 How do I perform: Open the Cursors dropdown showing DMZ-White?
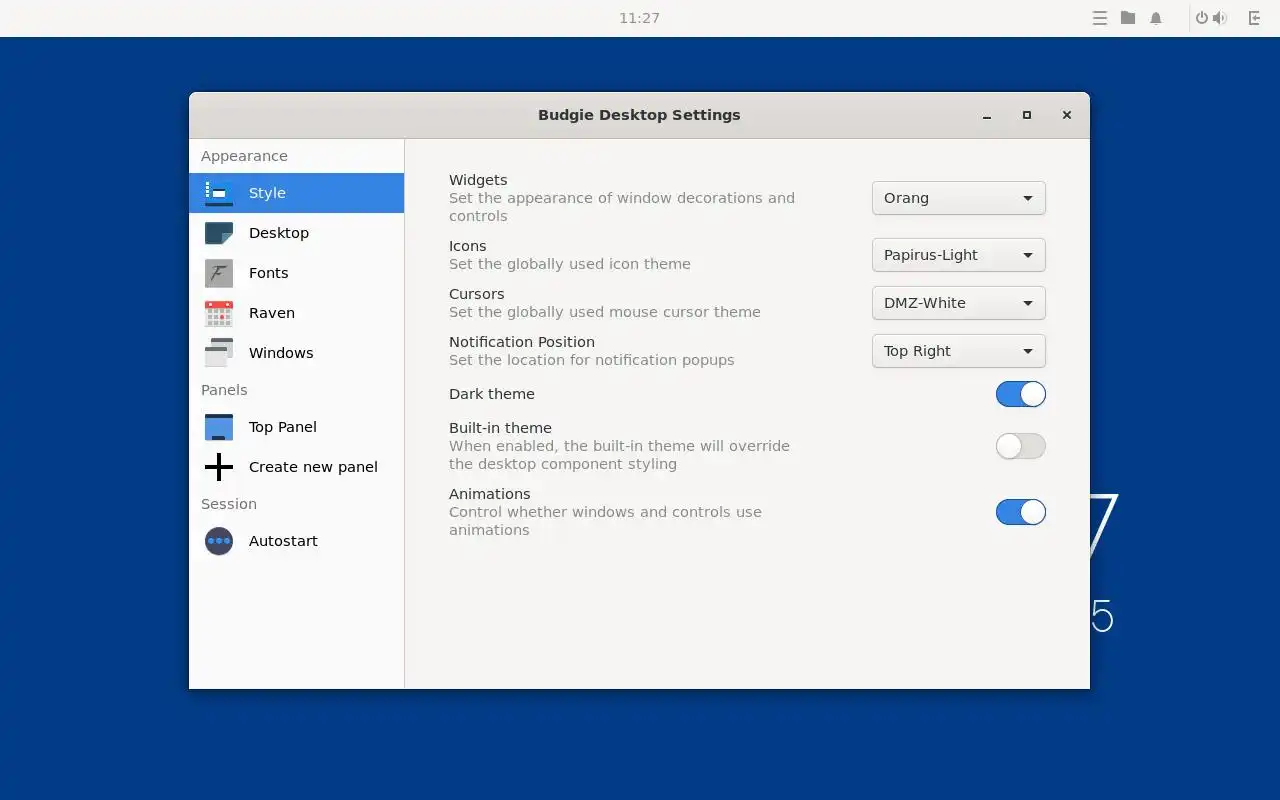959,303
